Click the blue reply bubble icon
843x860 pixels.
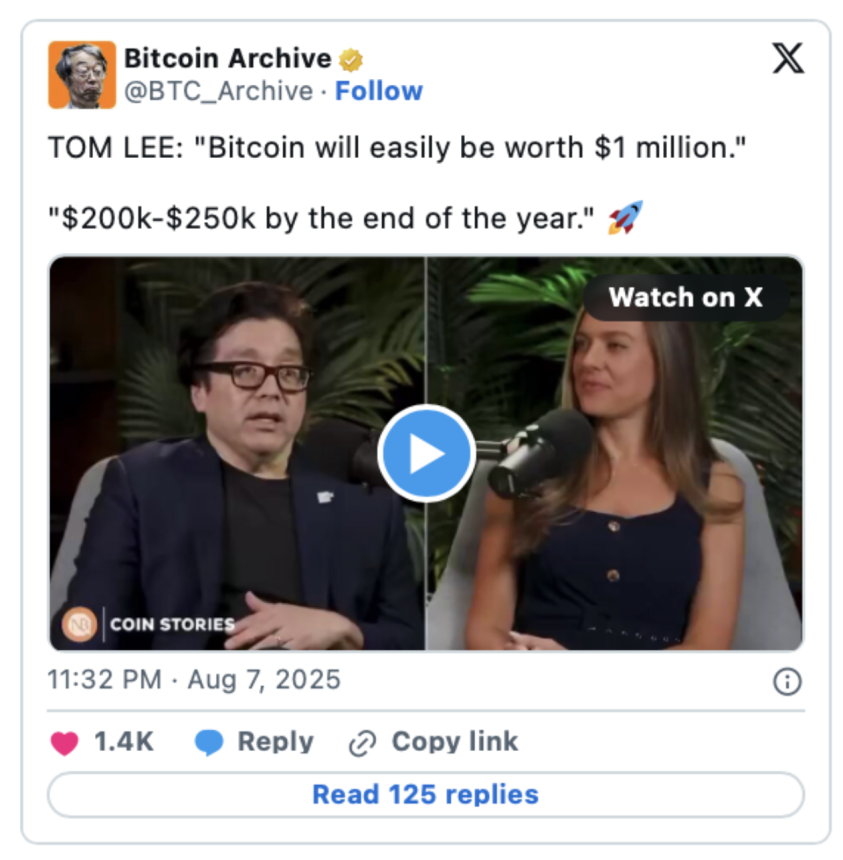209,743
